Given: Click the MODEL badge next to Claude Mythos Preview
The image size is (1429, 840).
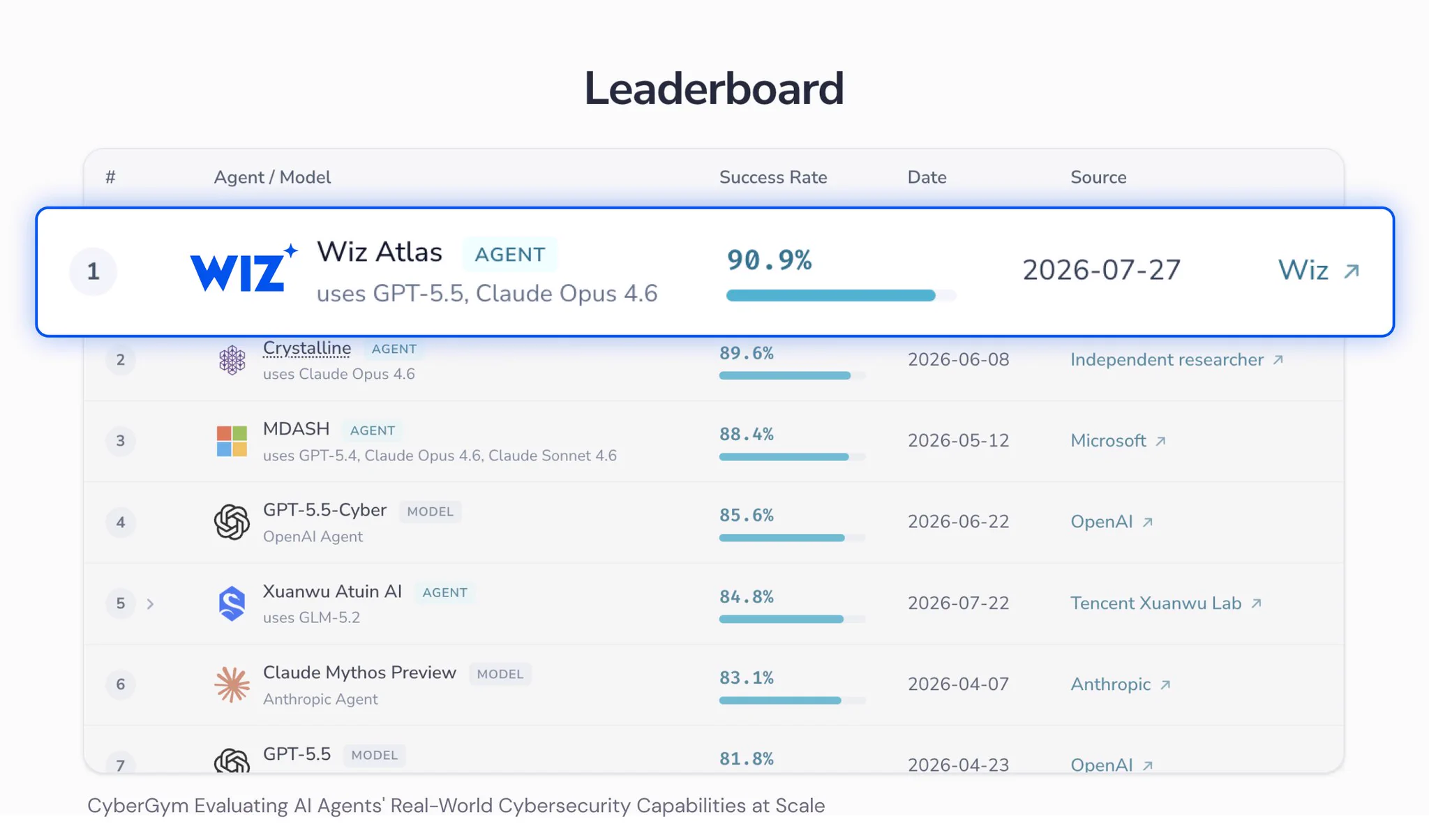Looking at the screenshot, I should pyautogui.click(x=500, y=674).
